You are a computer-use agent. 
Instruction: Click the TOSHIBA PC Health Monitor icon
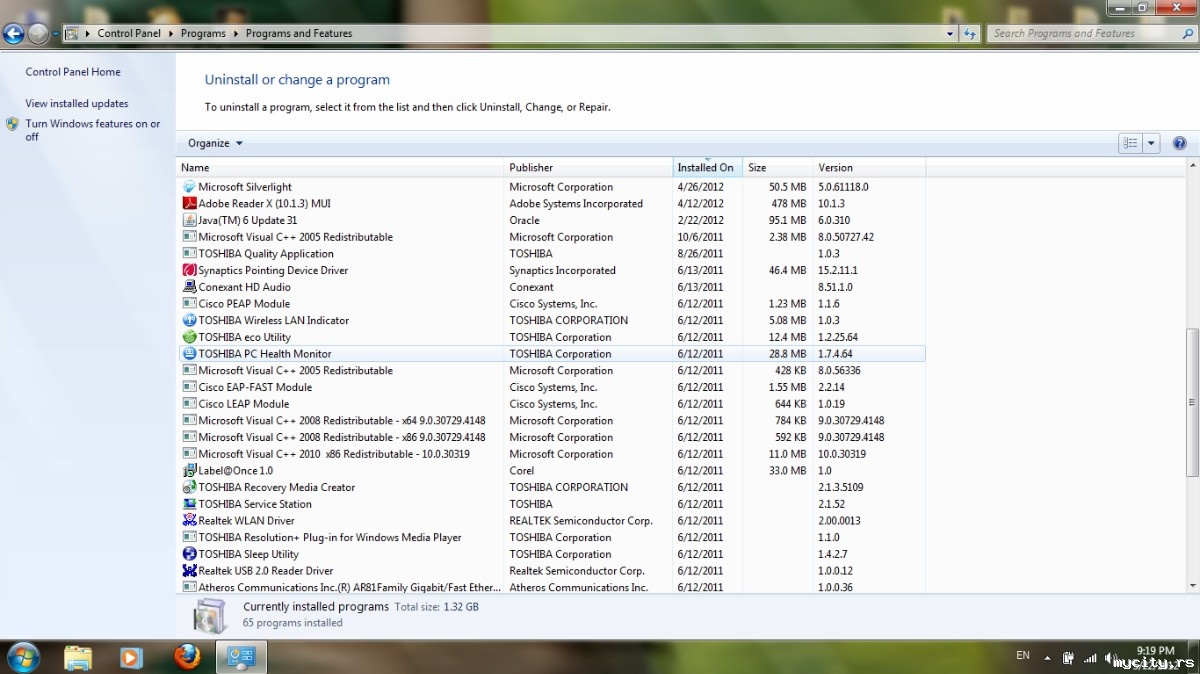tap(190, 353)
